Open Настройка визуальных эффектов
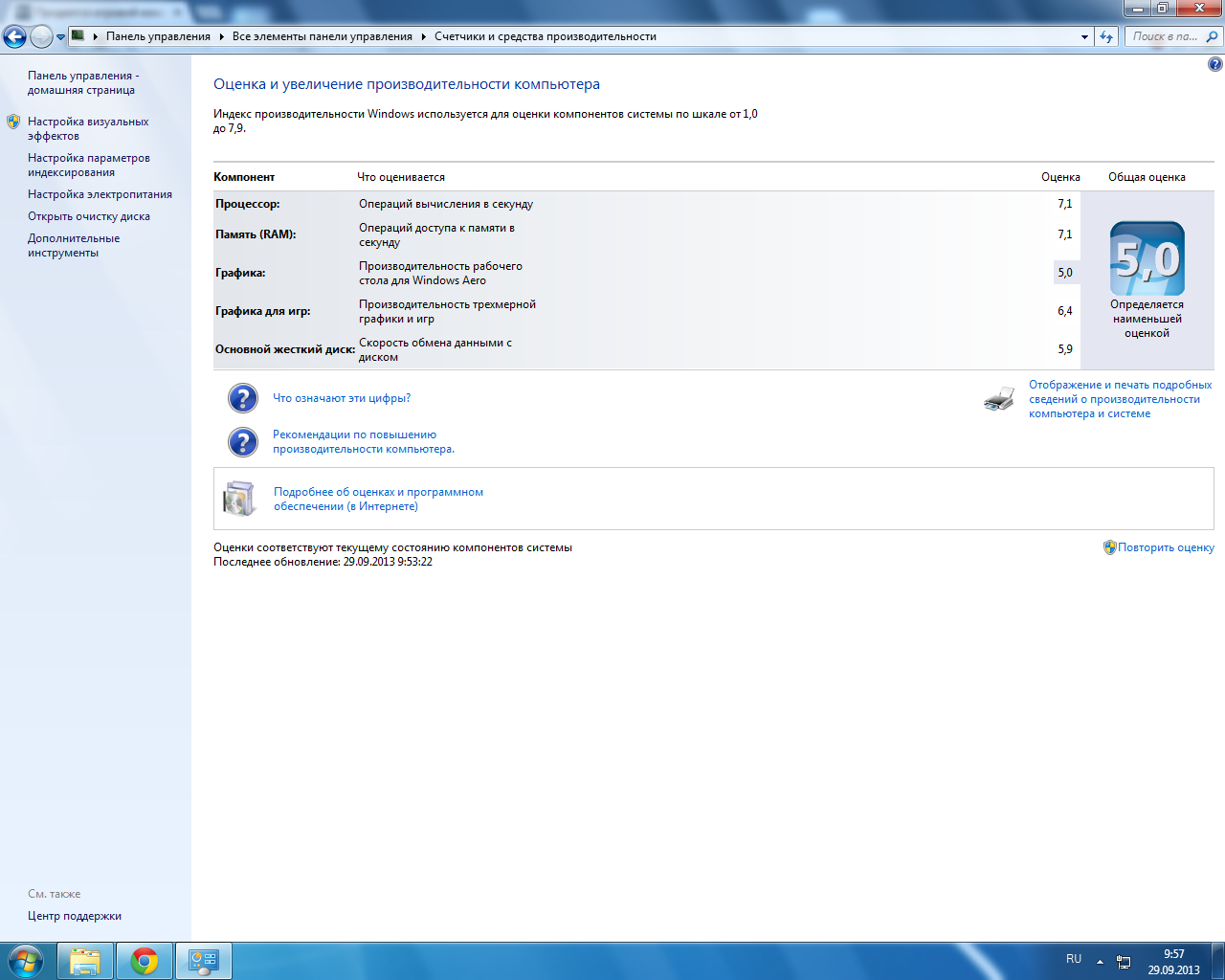The image size is (1225, 980). coord(88,128)
